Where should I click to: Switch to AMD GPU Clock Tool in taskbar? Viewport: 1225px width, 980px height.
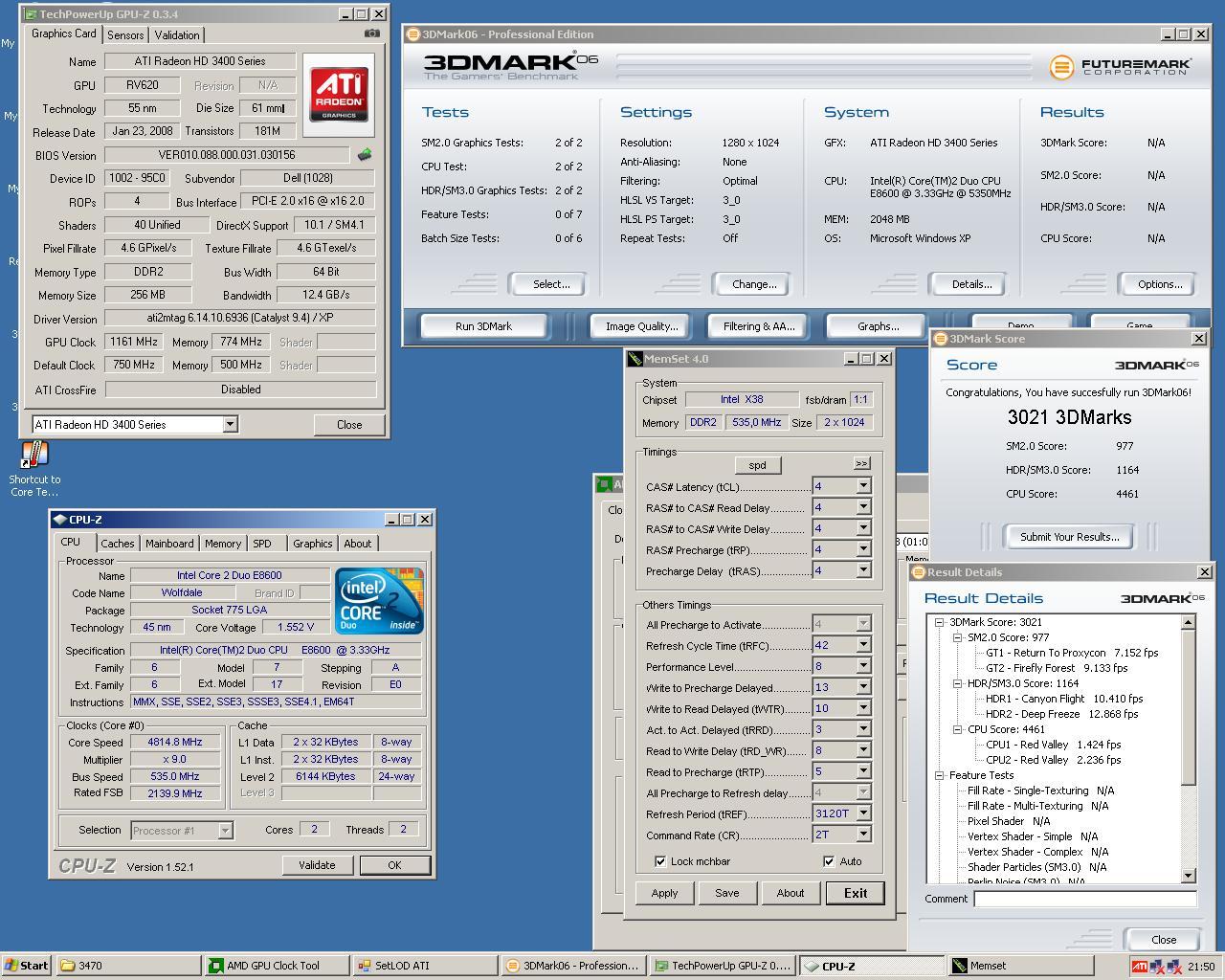click(276, 966)
